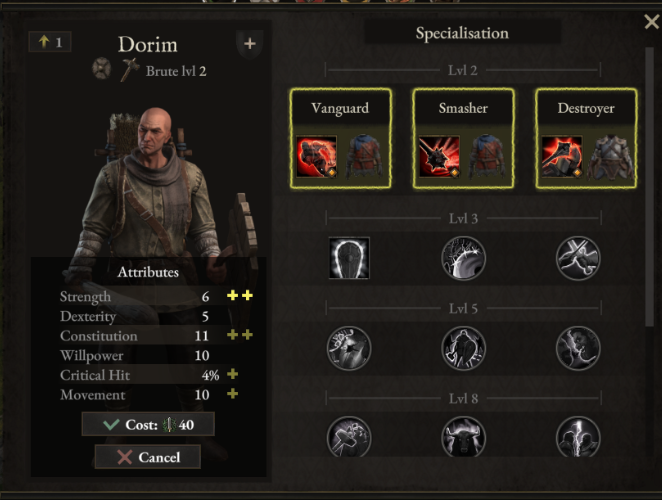Click the plus shield next to Dorim
Viewport: 662px width, 500px height.
tap(250, 44)
